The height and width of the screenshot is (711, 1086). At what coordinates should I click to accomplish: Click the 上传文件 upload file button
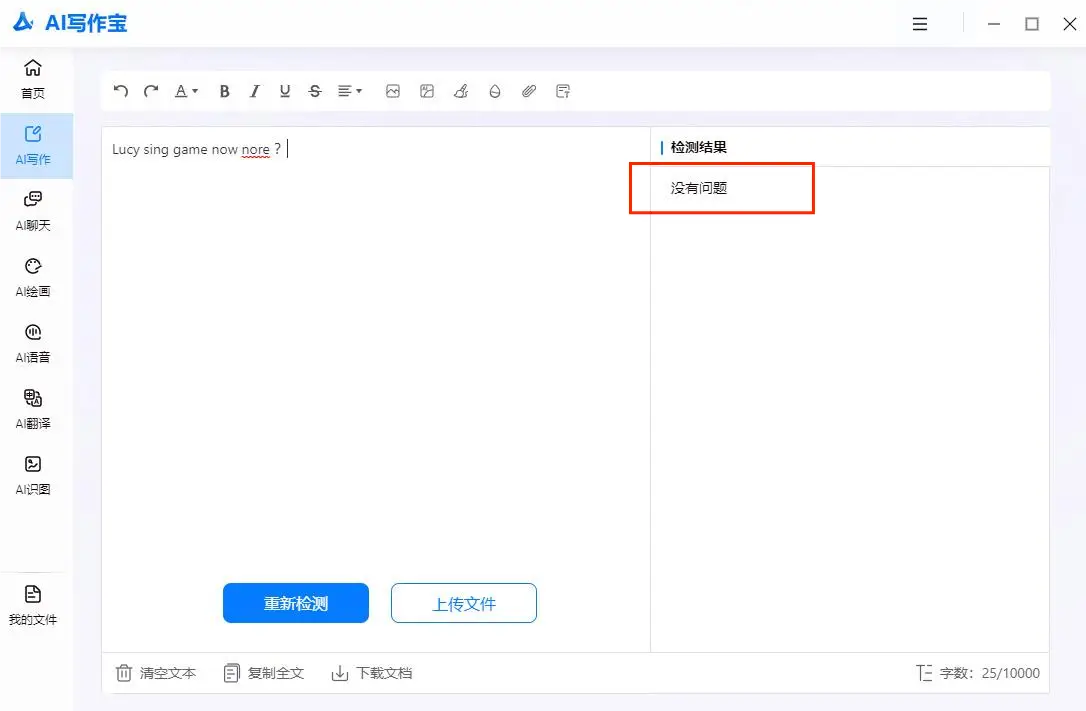click(x=463, y=603)
